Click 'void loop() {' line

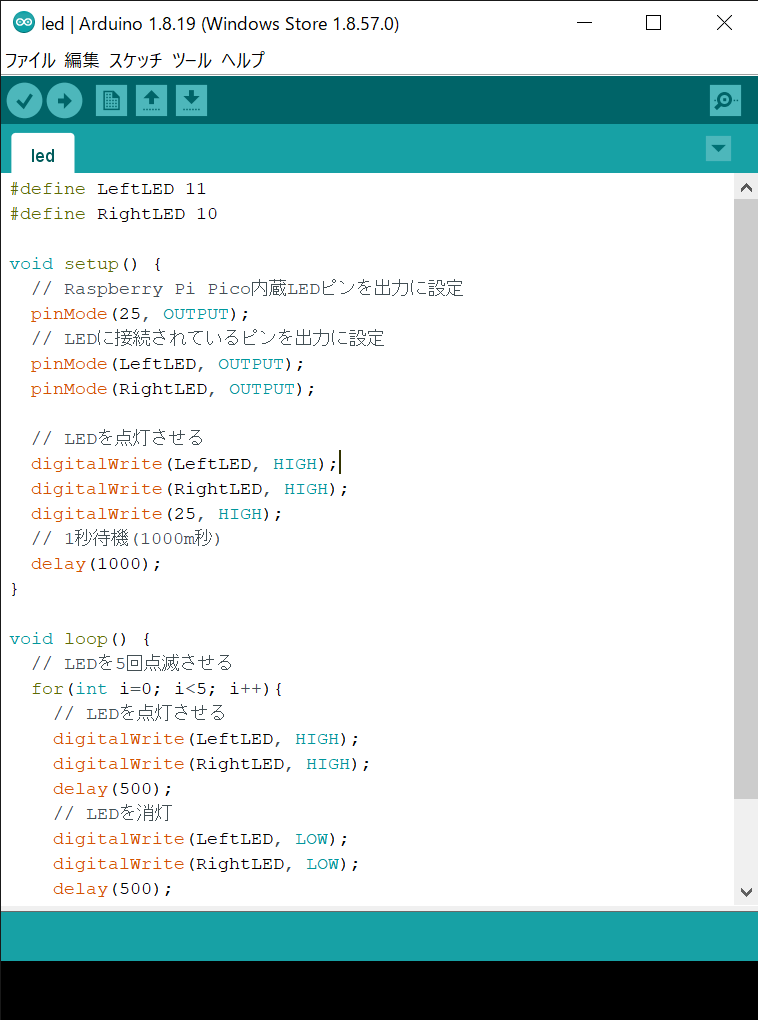(x=80, y=639)
